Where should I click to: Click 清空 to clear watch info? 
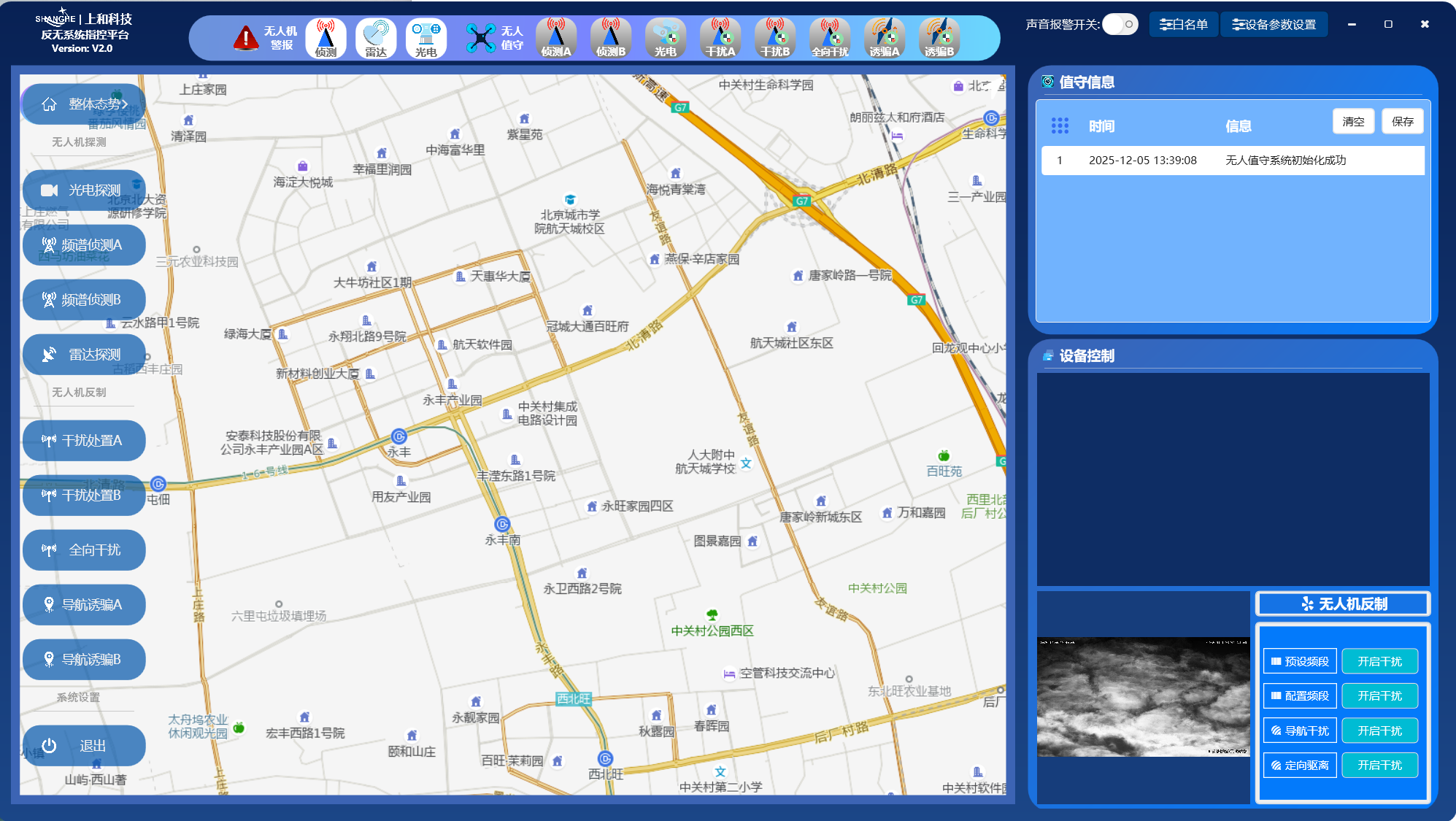click(x=1353, y=122)
